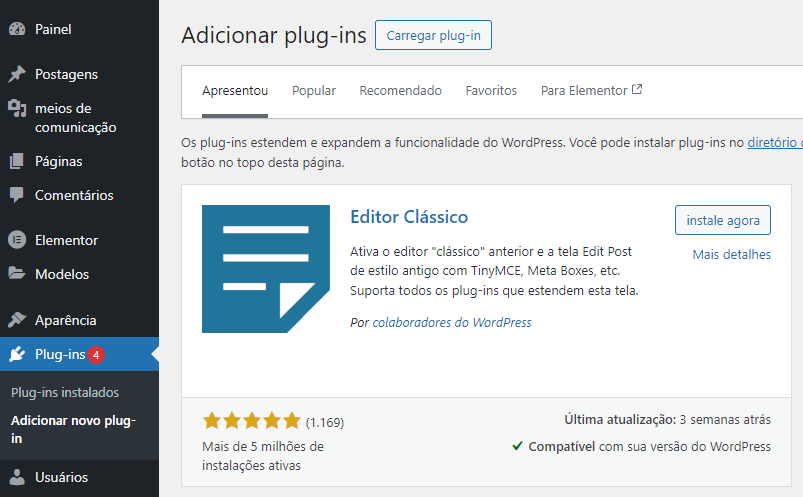
Task: Click the Postagens pushpin icon
Action: tap(17, 74)
